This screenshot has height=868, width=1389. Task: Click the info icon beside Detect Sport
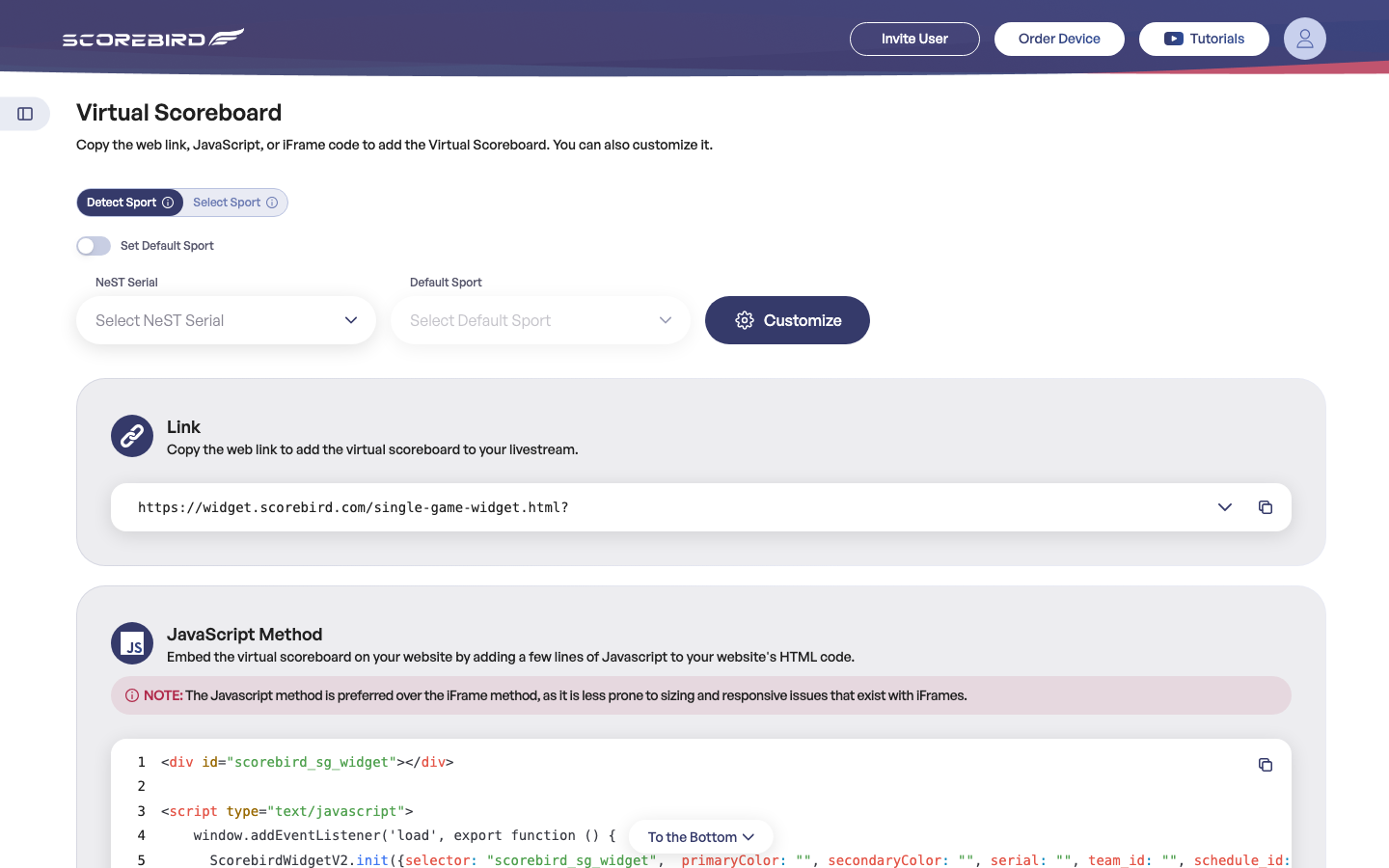[168, 203]
